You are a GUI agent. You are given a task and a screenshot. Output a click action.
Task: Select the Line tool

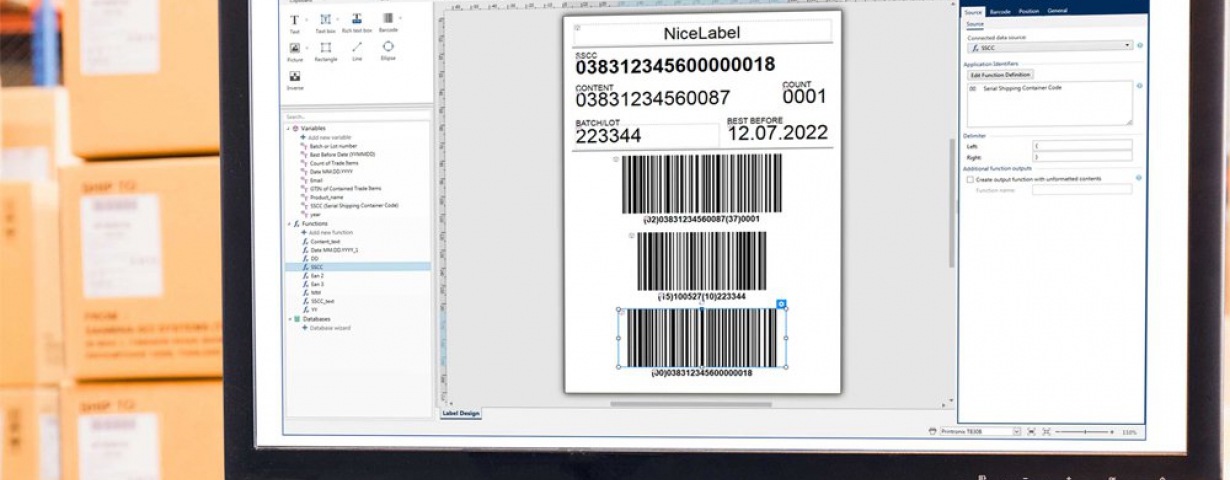coord(357,50)
